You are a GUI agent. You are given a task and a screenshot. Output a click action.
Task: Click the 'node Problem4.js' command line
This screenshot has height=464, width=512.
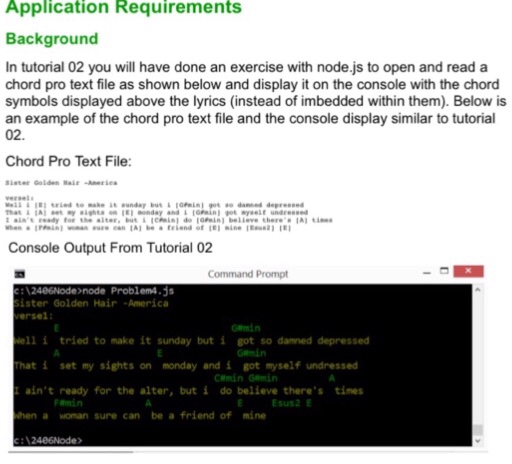[x=94, y=291]
